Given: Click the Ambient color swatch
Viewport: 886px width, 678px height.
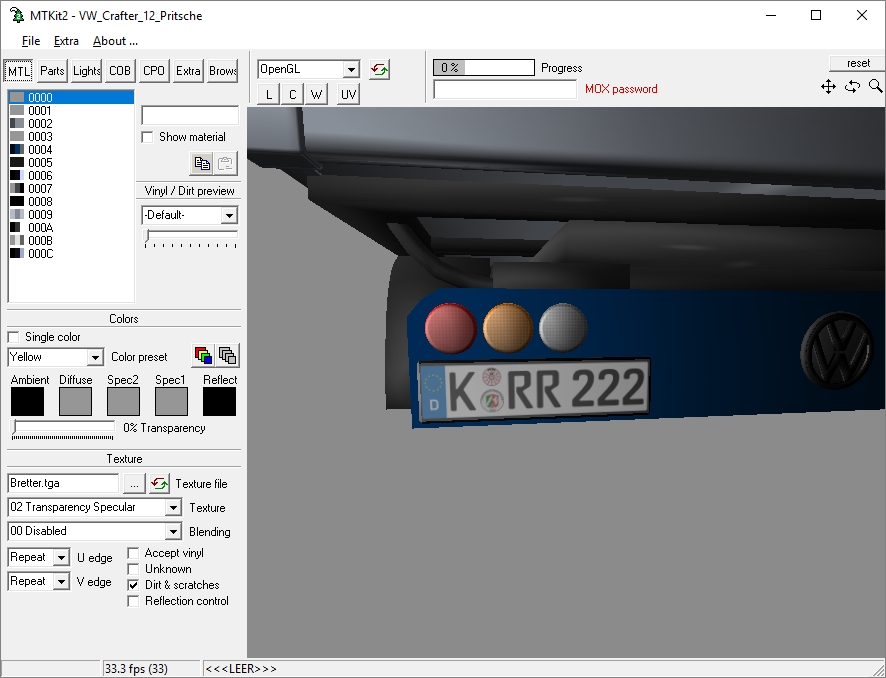Looking at the screenshot, I should tap(27, 401).
